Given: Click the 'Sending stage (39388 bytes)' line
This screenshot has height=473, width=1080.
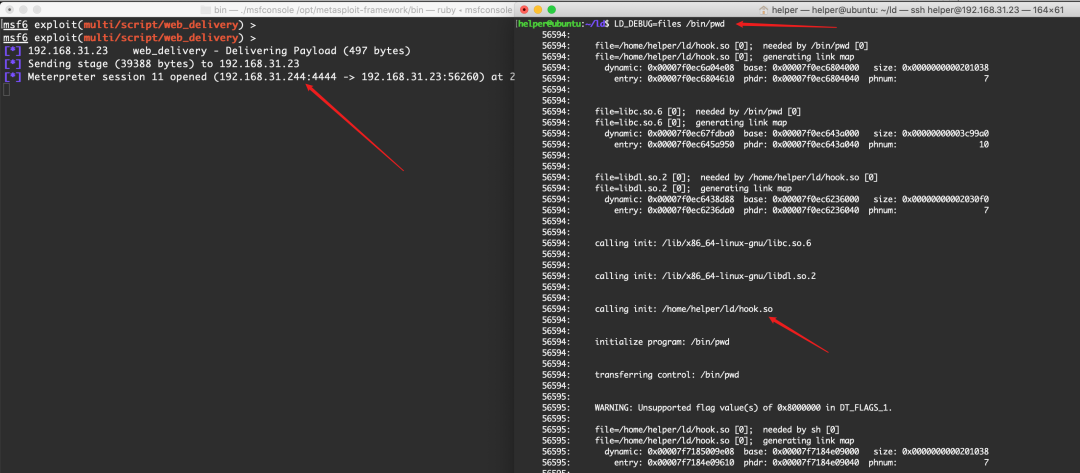Looking at the screenshot, I should pos(152,64).
